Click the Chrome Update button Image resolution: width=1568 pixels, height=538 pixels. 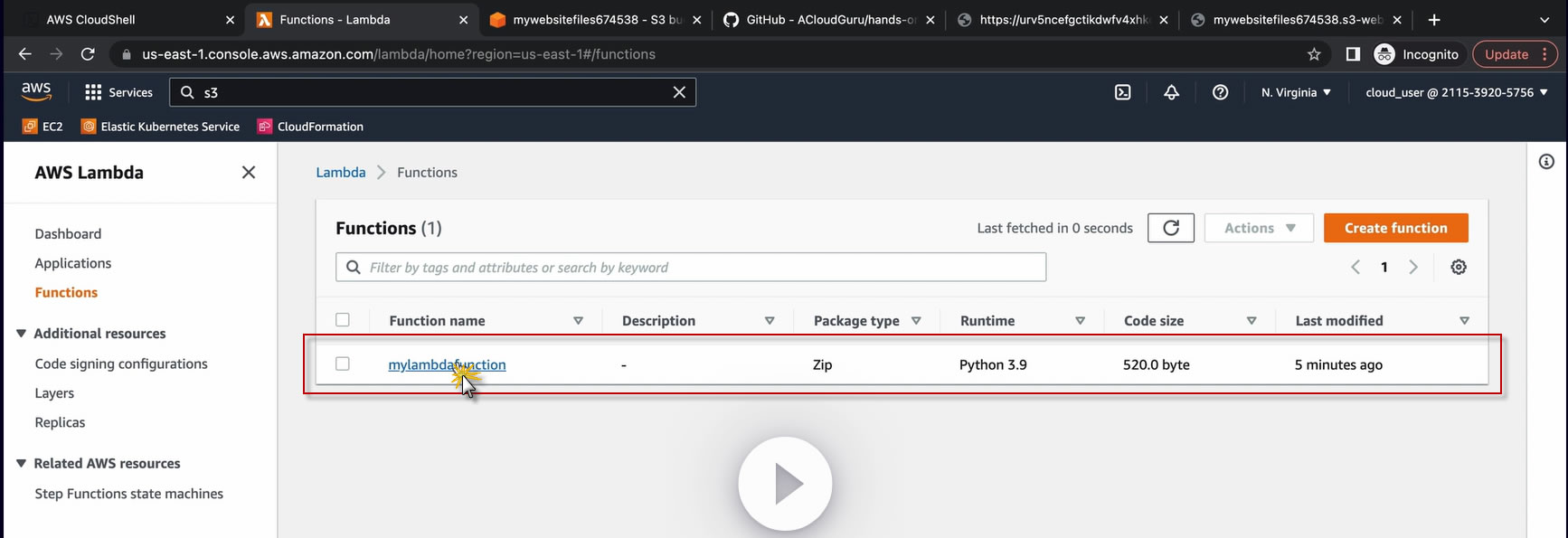[1516, 54]
